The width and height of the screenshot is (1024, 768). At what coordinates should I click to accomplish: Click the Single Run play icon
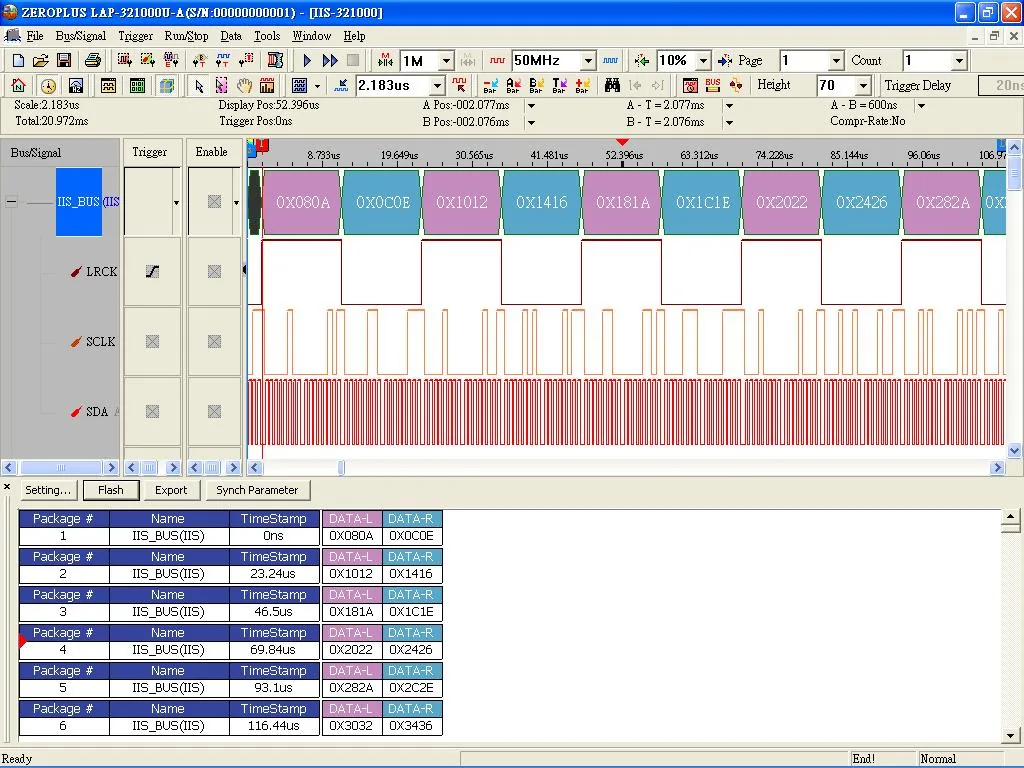307,61
